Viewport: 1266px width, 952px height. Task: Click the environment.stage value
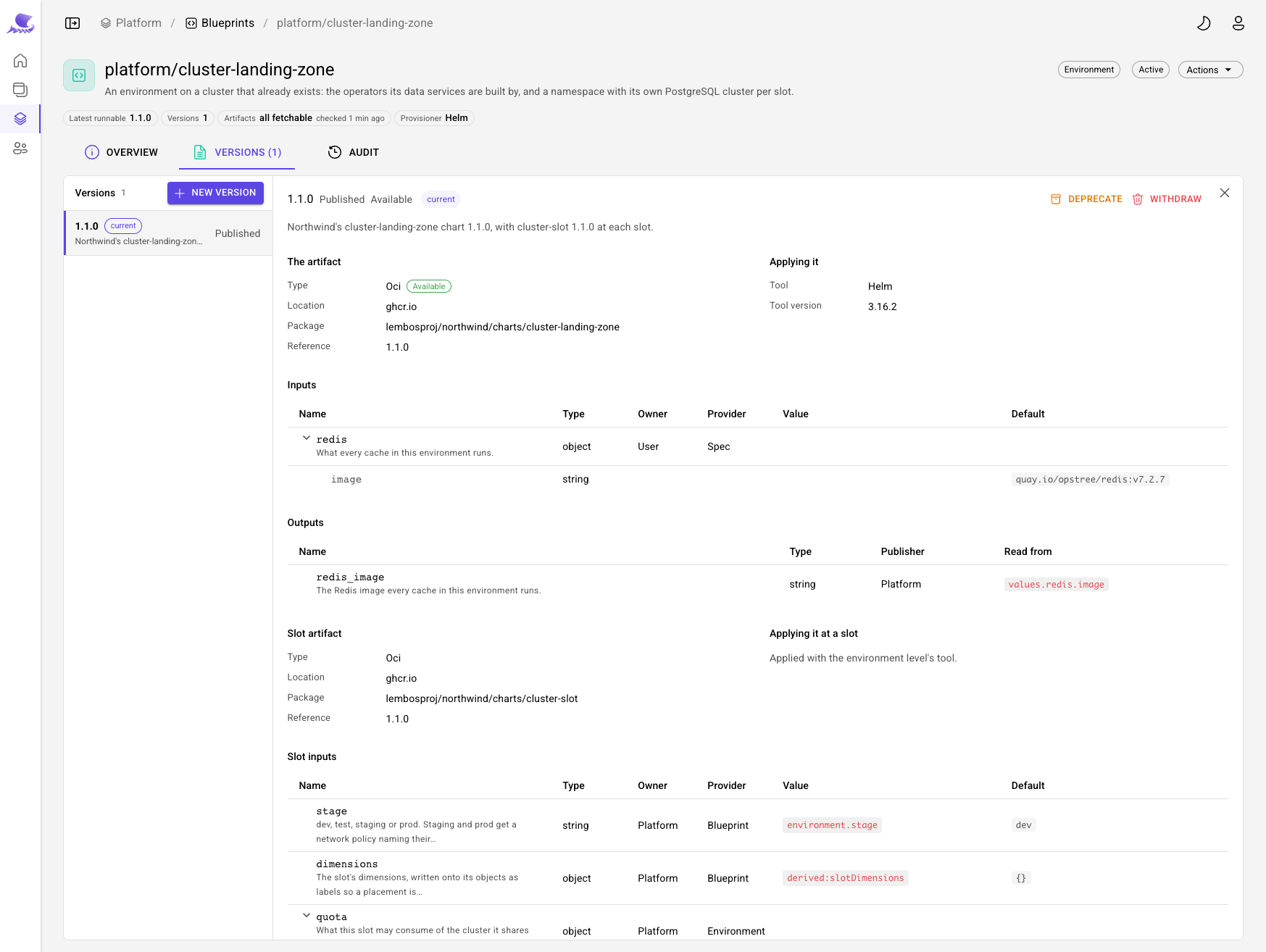point(832,825)
